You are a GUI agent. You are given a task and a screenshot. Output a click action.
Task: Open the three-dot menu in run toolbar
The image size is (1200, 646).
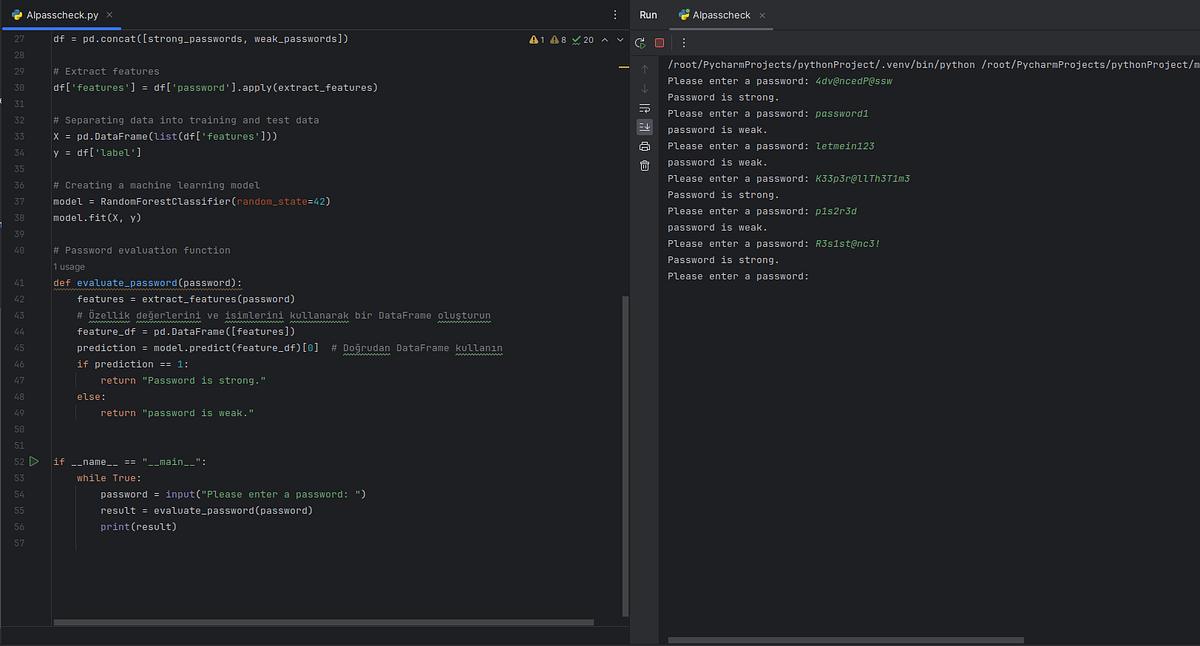pyautogui.click(x=684, y=41)
